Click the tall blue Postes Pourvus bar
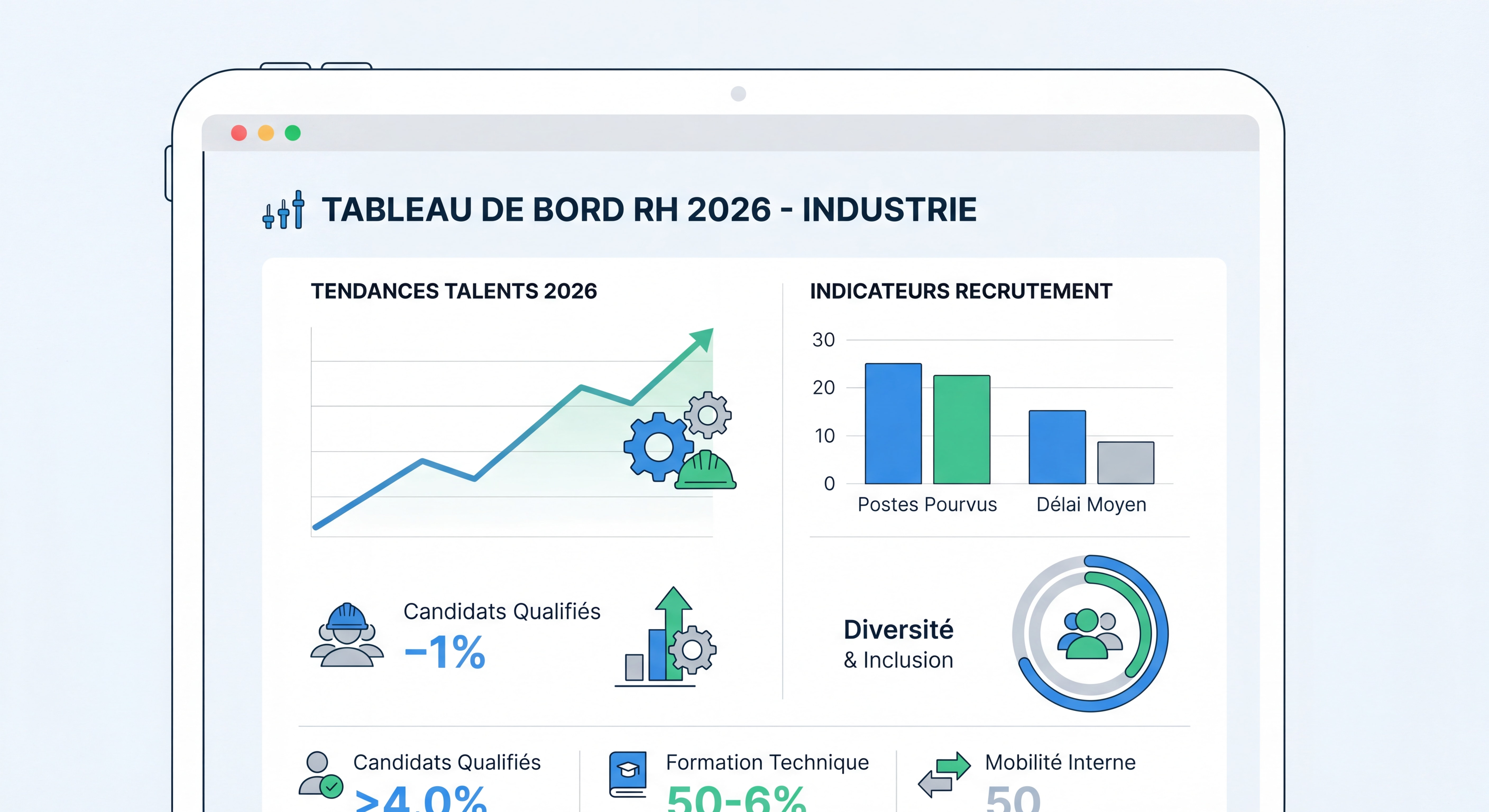Viewport: 1489px width, 812px height. coord(893,424)
